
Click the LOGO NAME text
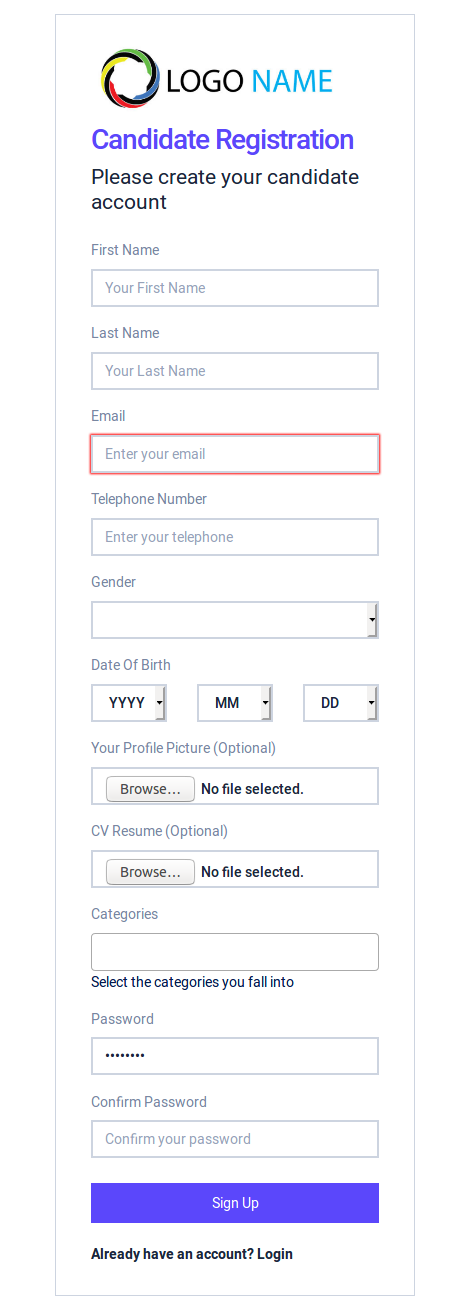click(x=249, y=81)
